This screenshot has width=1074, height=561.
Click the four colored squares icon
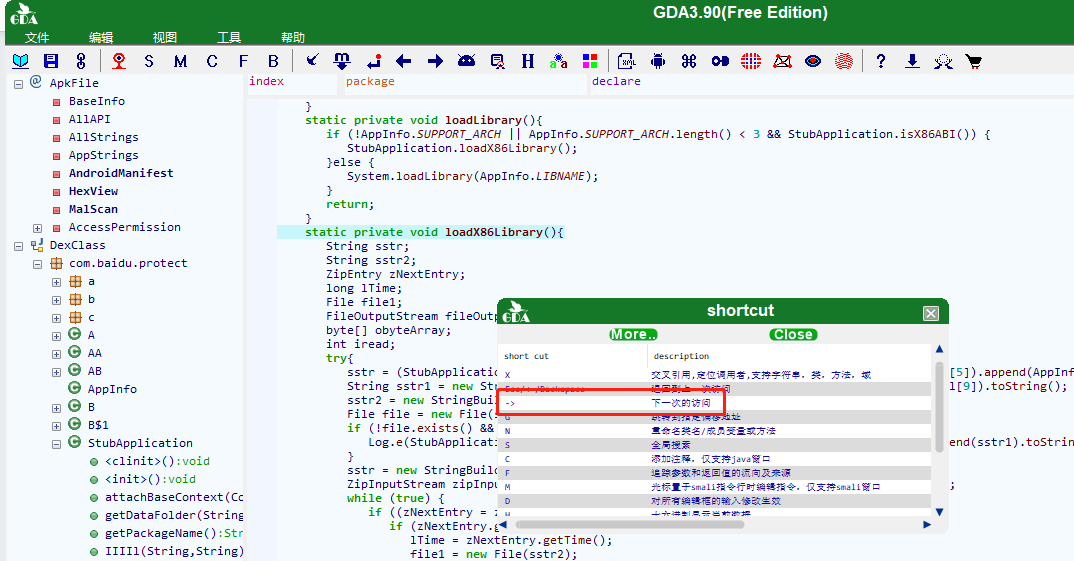pyautogui.click(x=590, y=61)
